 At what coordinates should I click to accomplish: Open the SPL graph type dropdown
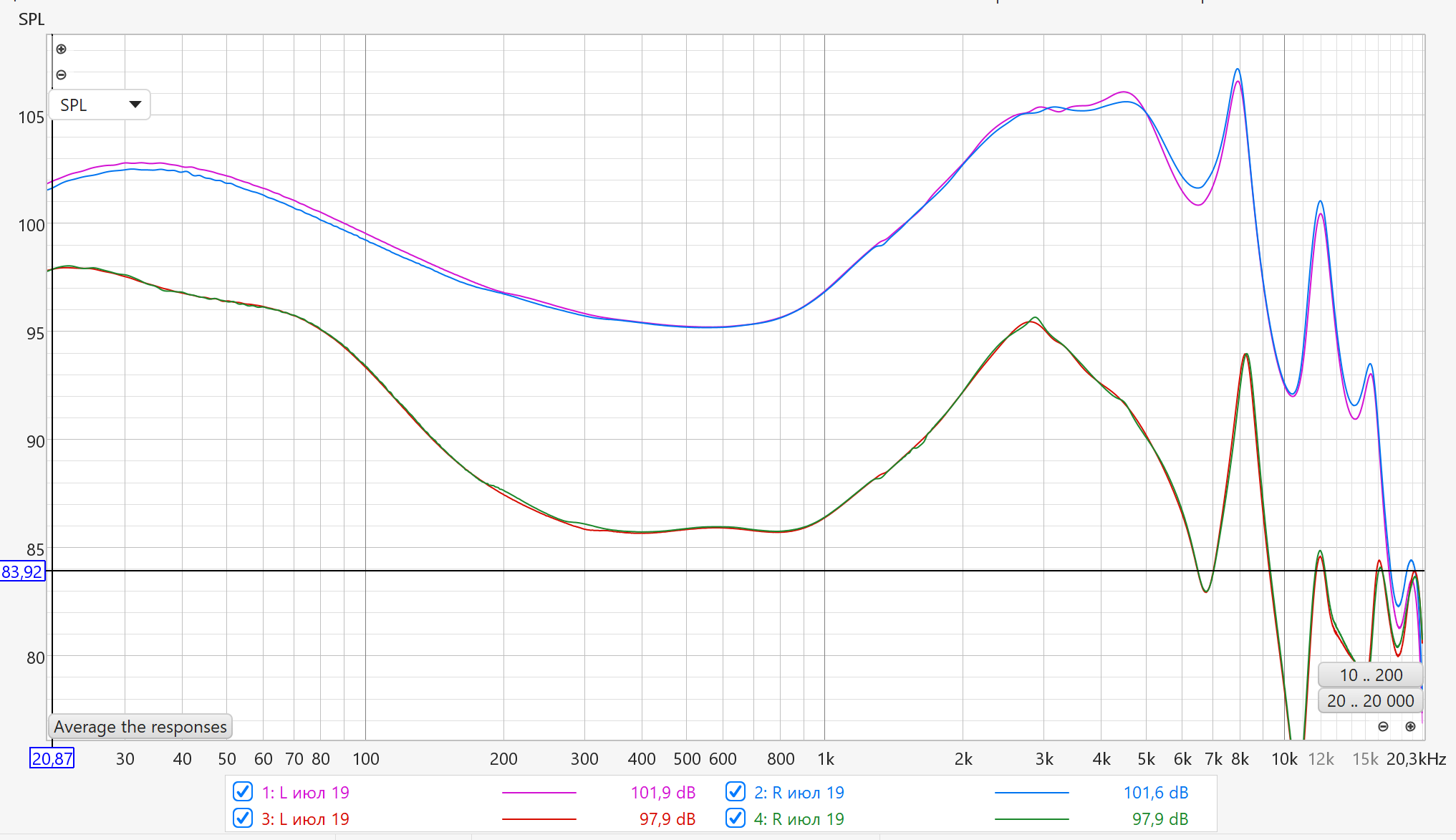coord(100,105)
